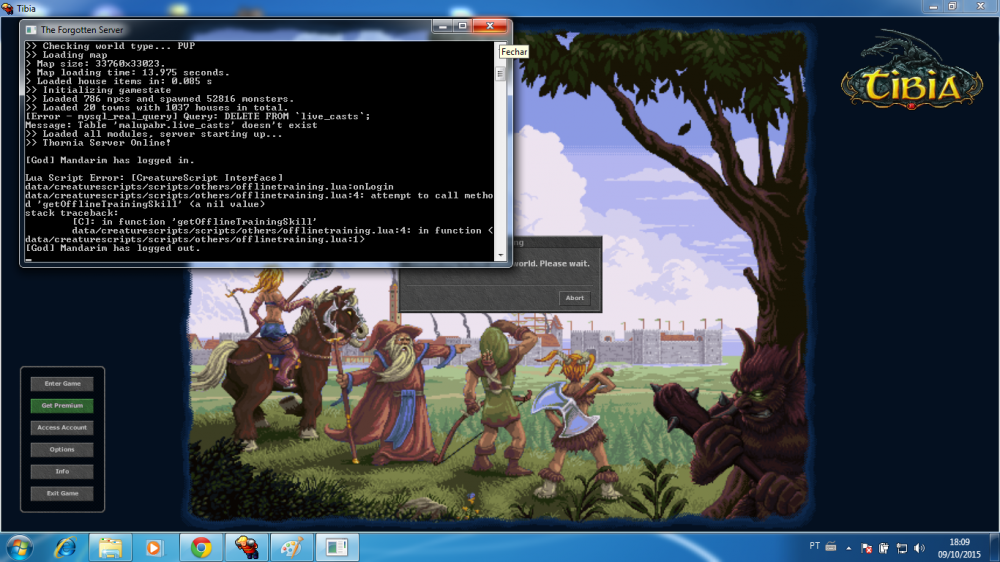
Task: Show the Info button screen
Action: pos(62,471)
